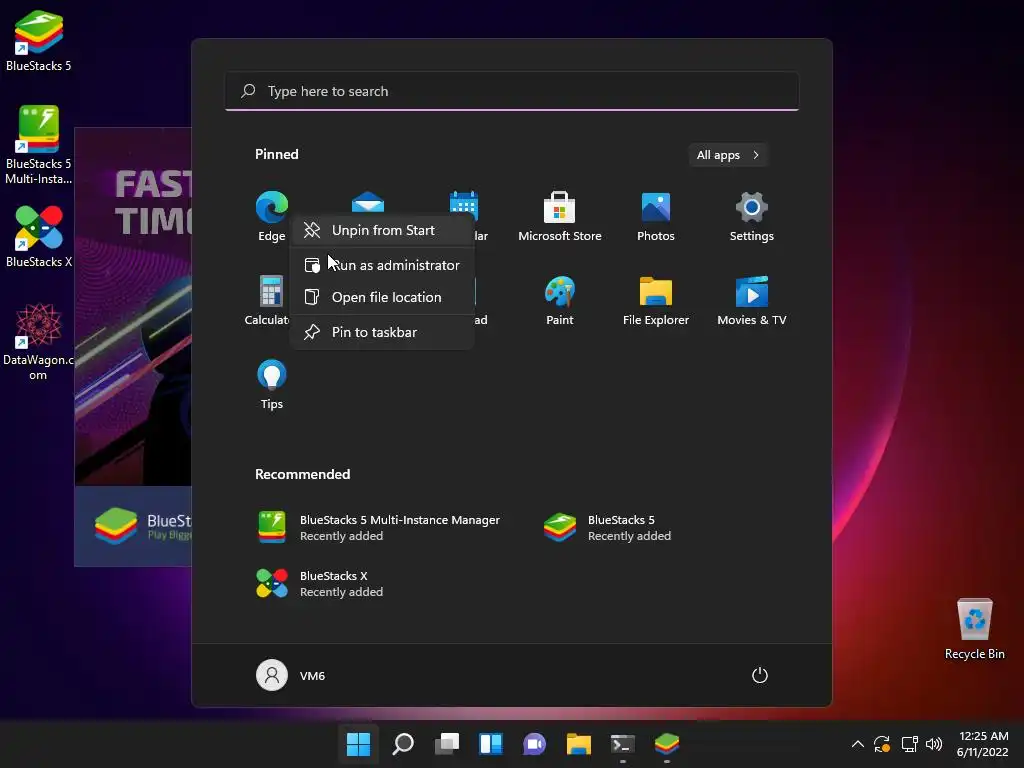Launch the Paint app

coord(560,300)
